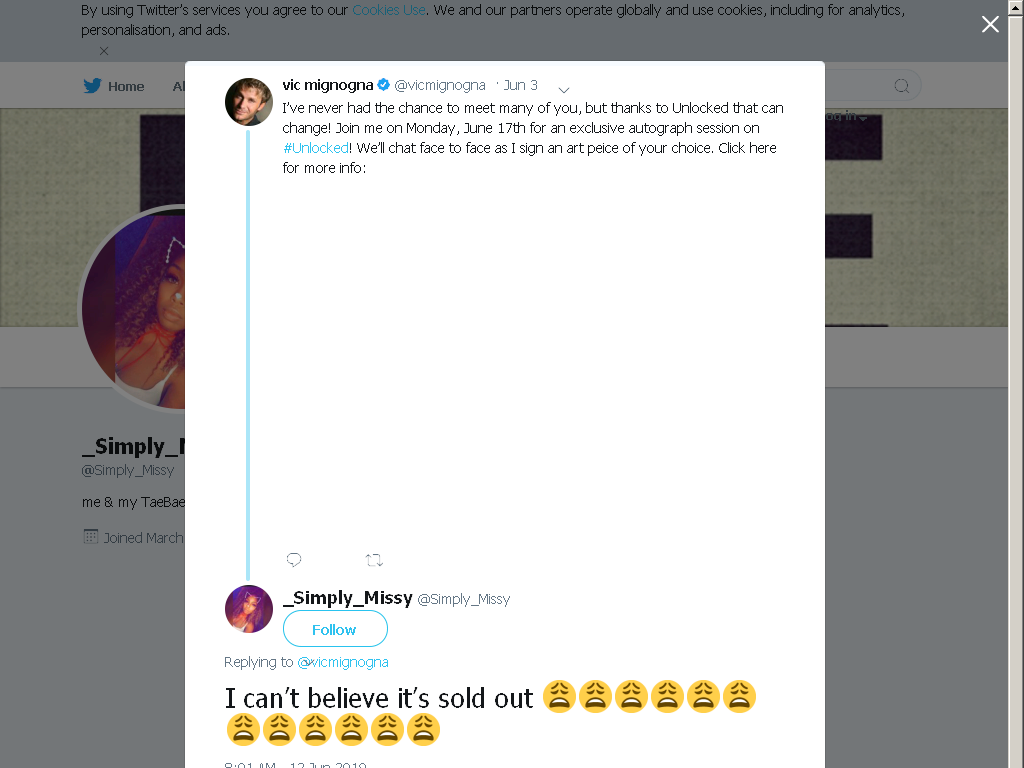Open the @Simply_Missy handle in reply
1024x768 pixels.
[x=464, y=599]
